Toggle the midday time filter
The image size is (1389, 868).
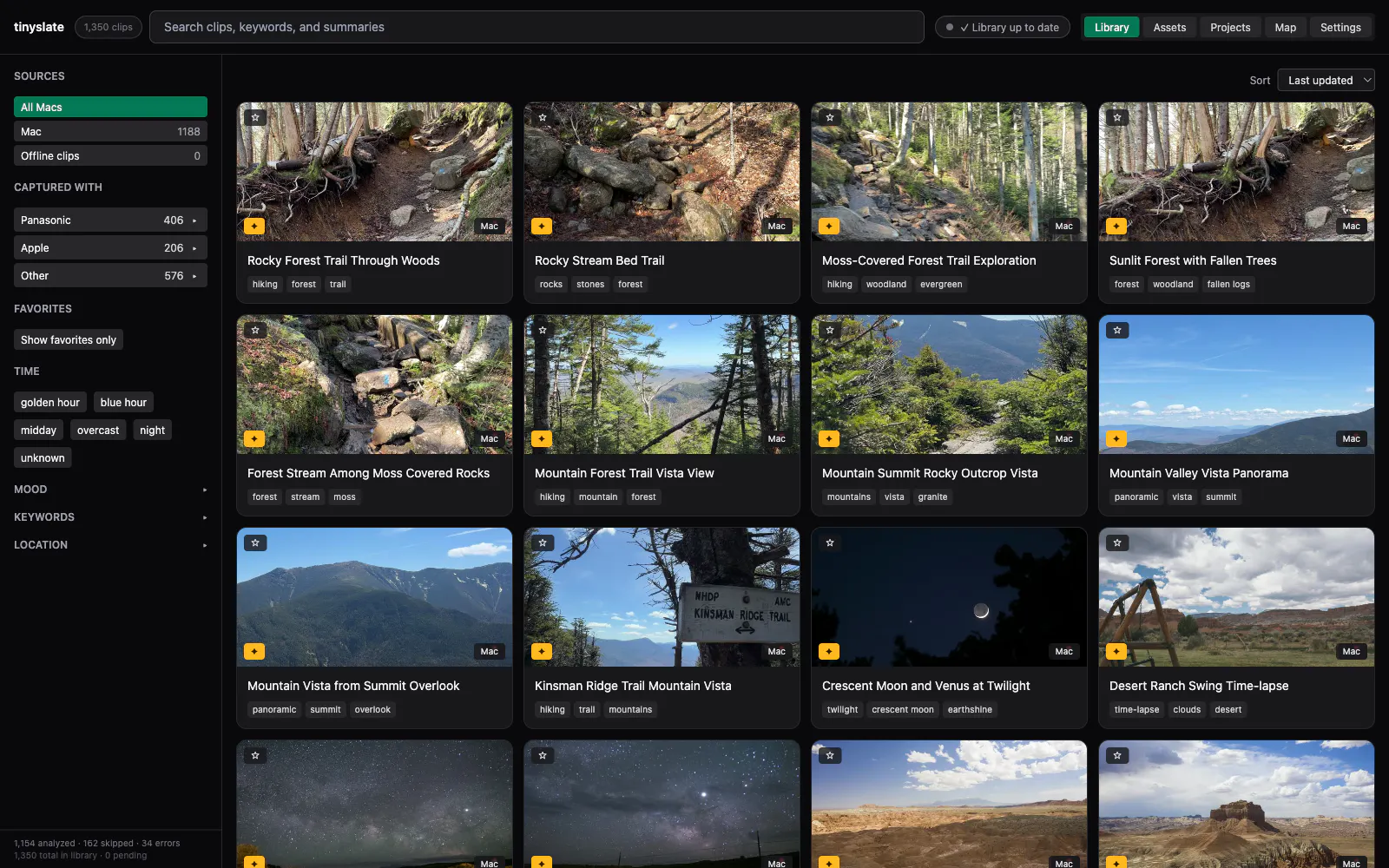coord(38,430)
